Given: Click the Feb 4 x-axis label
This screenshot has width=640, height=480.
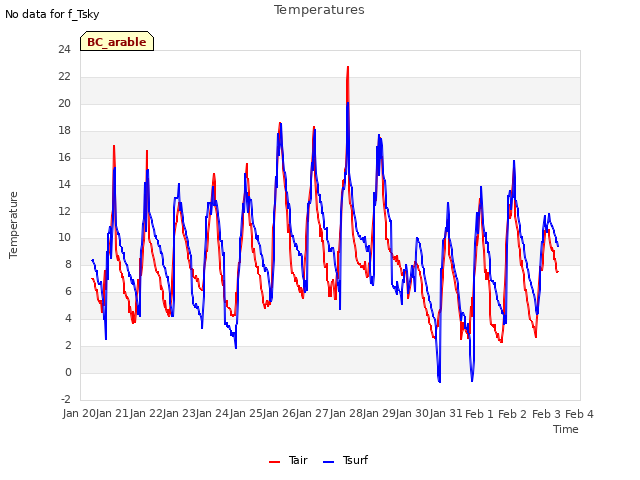Looking at the screenshot, I should [x=580, y=414].
